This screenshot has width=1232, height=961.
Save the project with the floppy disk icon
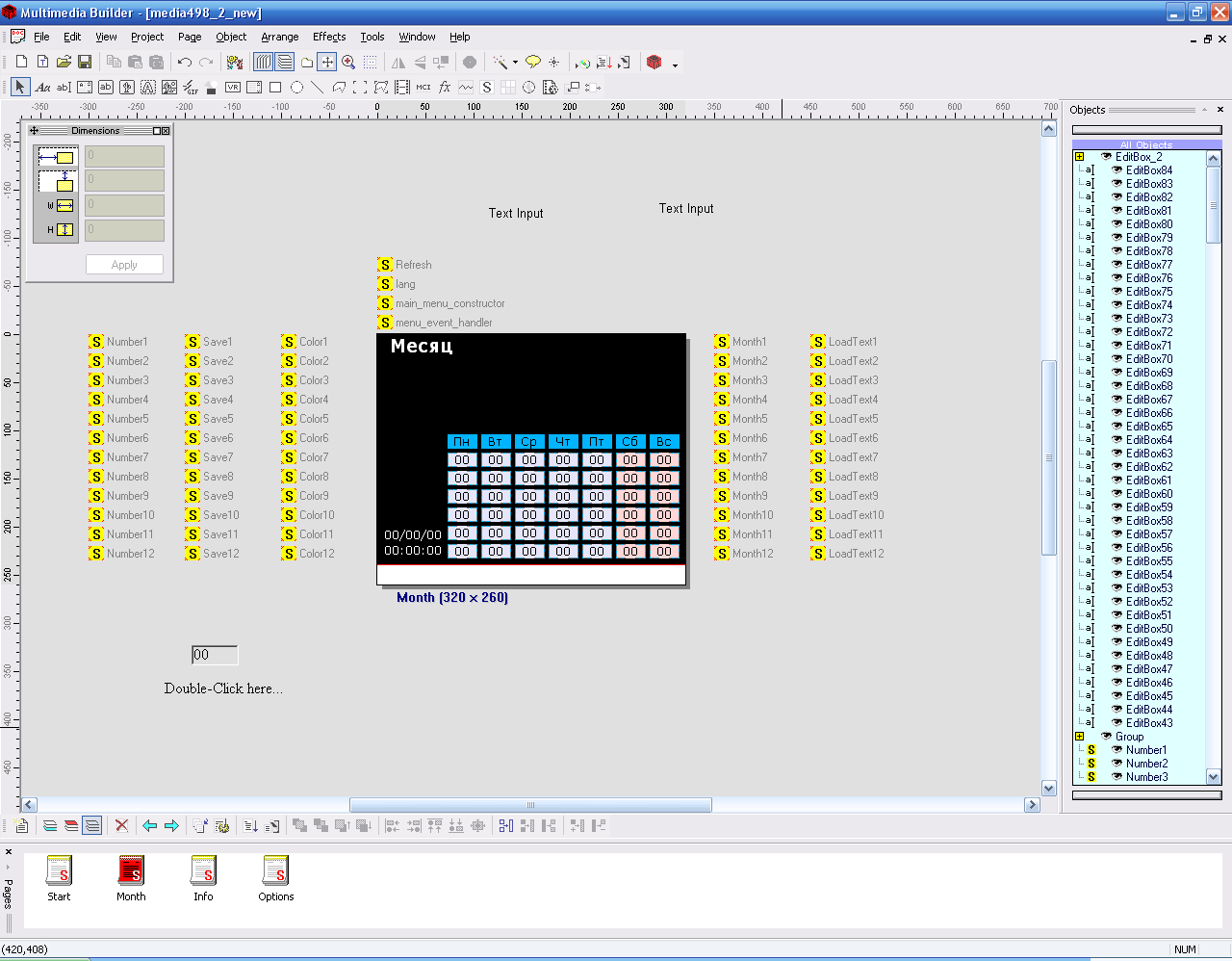85,62
